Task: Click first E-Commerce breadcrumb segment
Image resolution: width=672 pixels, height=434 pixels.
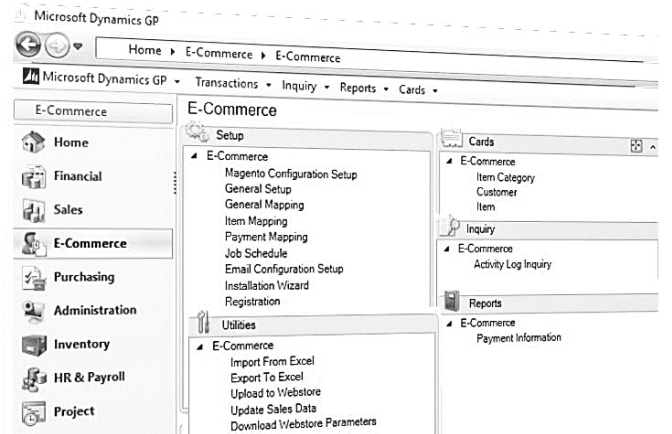Action: (219, 53)
